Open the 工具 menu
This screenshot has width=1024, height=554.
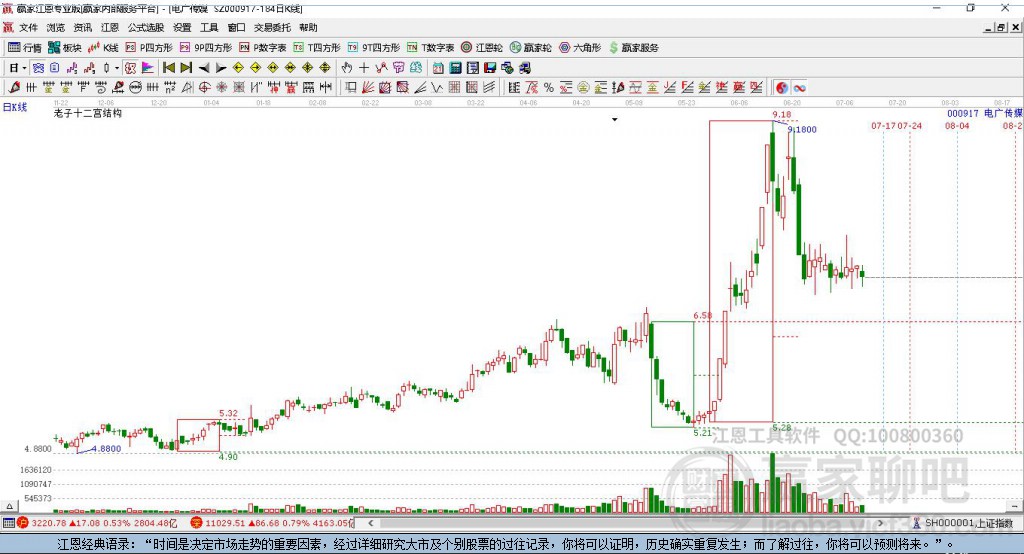pos(209,27)
